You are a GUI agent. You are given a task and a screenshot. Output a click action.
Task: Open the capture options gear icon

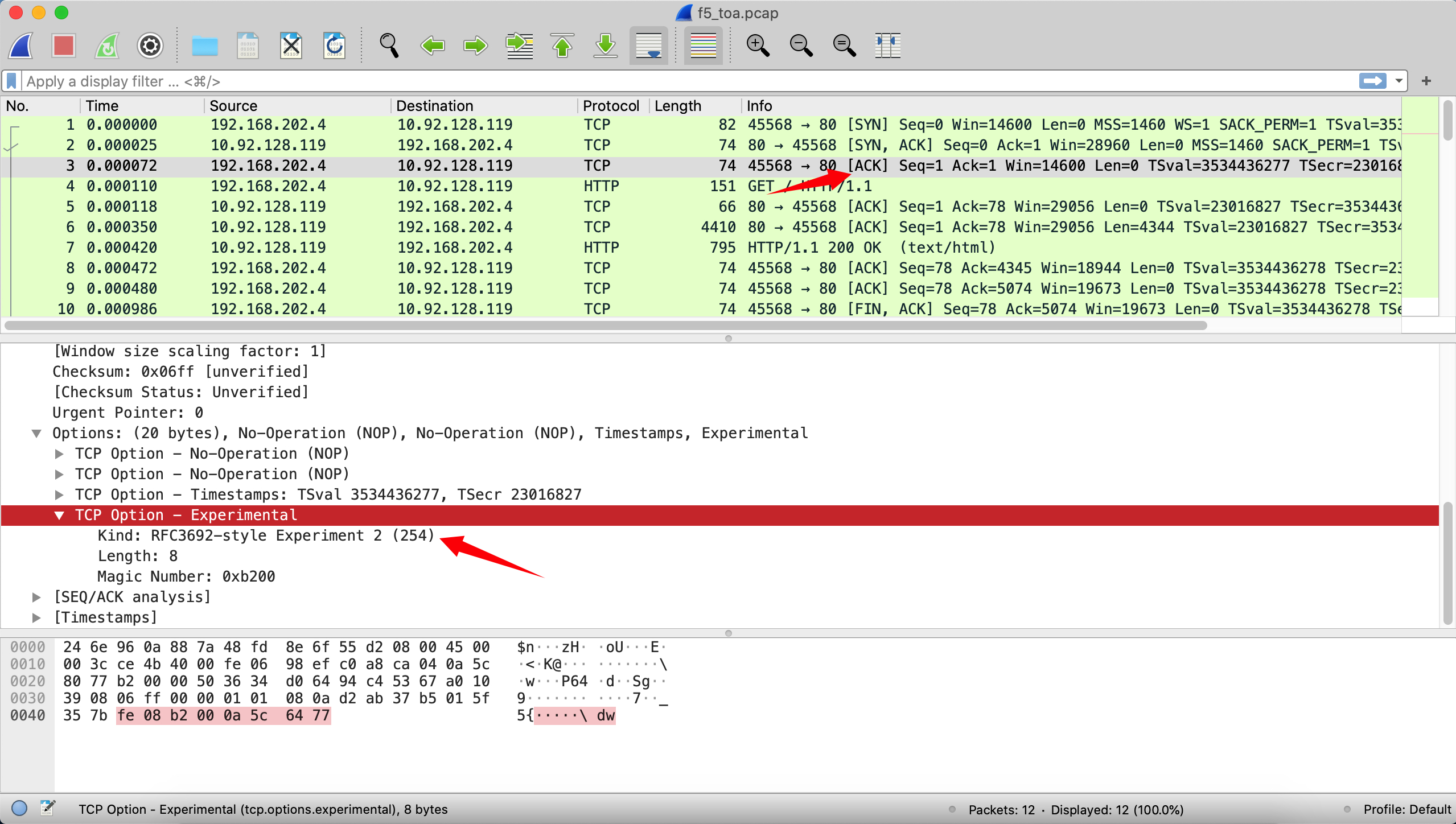tap(150, 46)
